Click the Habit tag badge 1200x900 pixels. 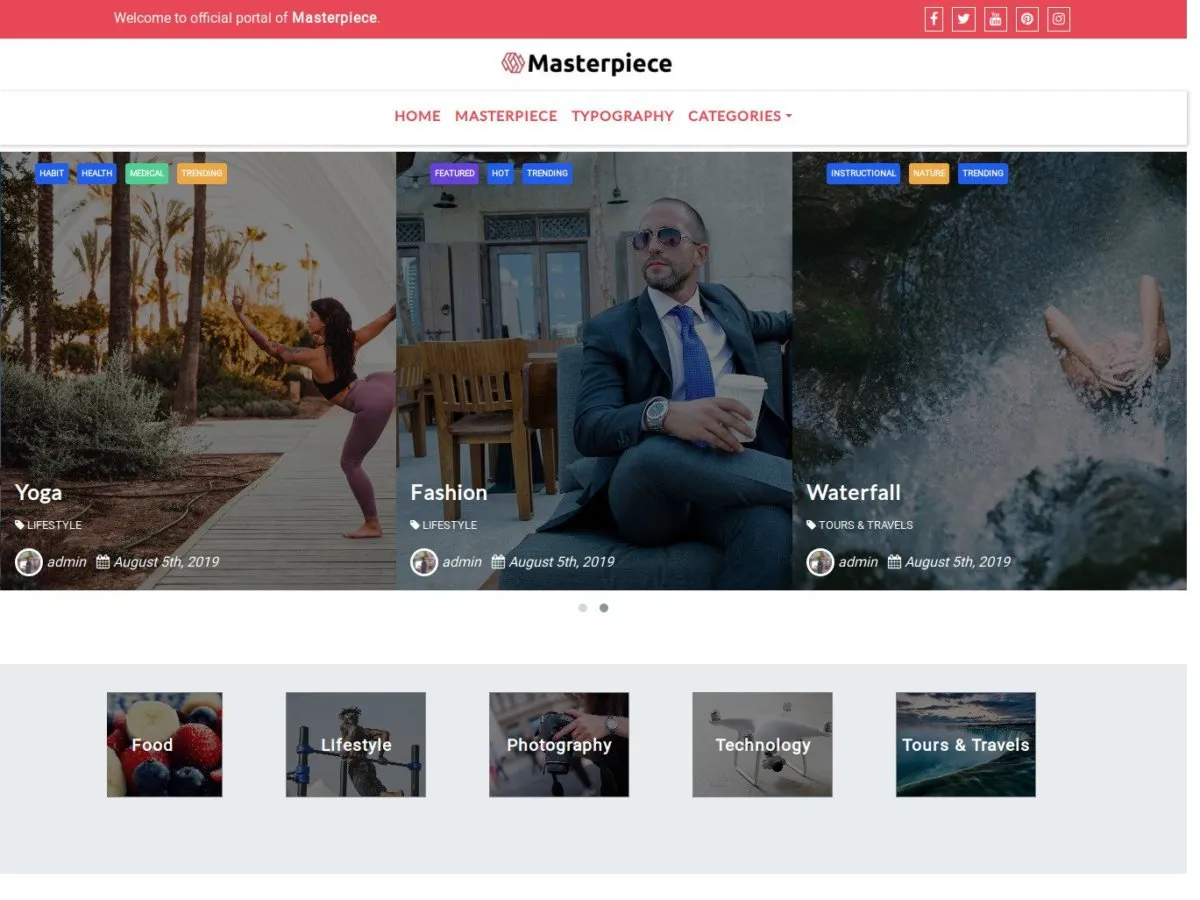[x=52, y=173]
